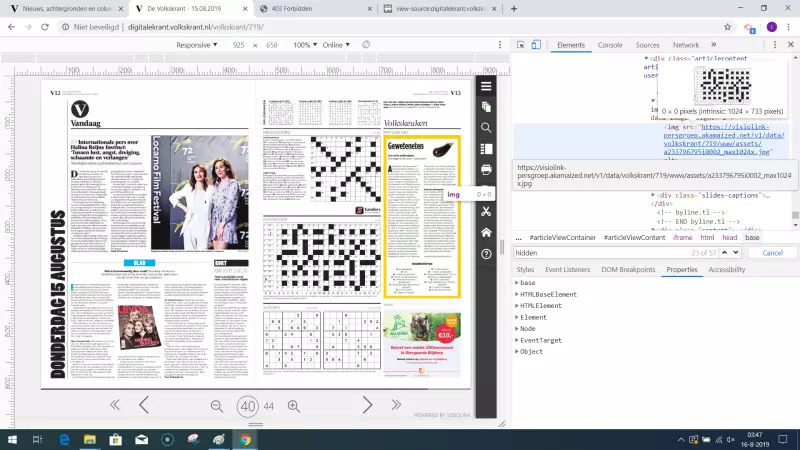The image size is (800, 450).
Task: Open the help question mark icon
Action: point(486,254)
